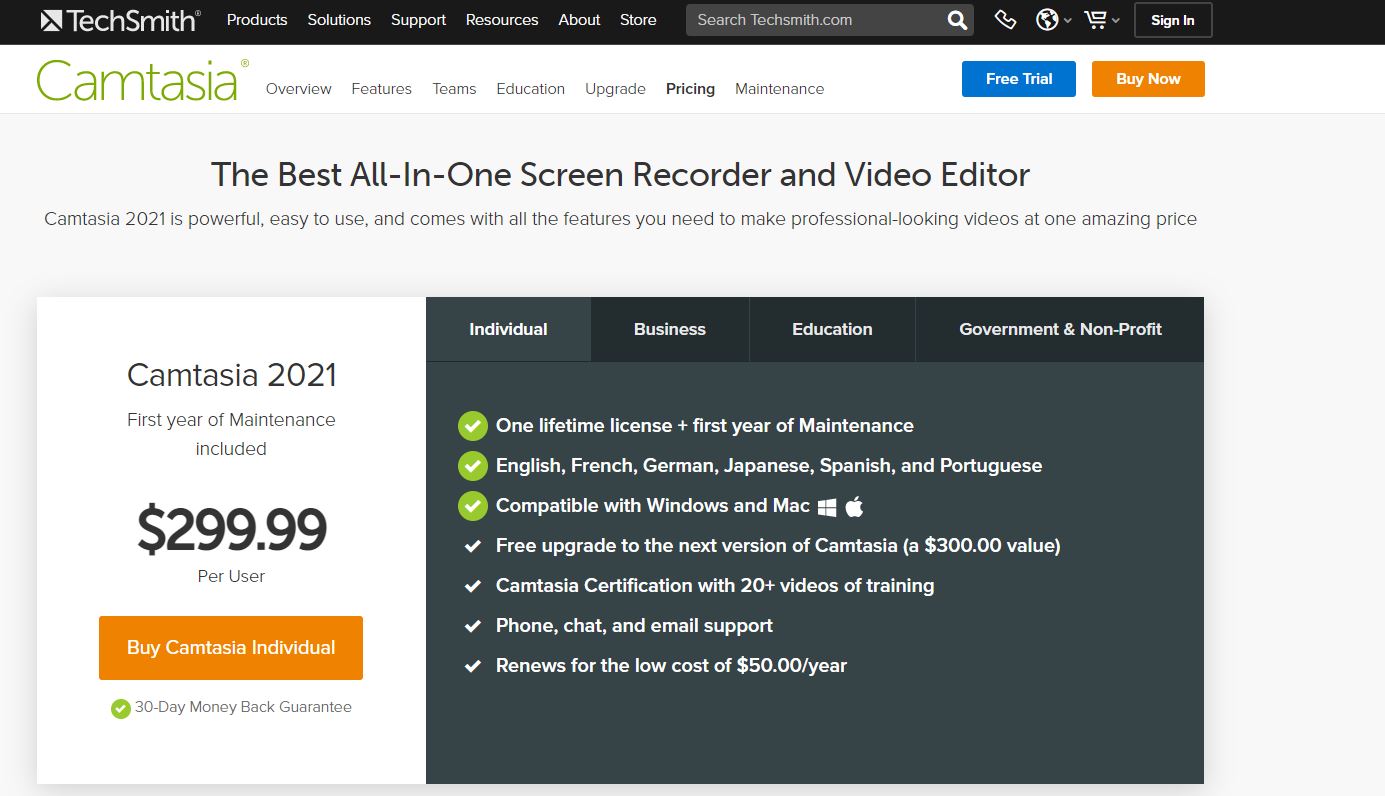The width and height of the screenshot is (1385, 796).
Task: Click green checkmark beside lifetime license
Action: coord(472,426)
